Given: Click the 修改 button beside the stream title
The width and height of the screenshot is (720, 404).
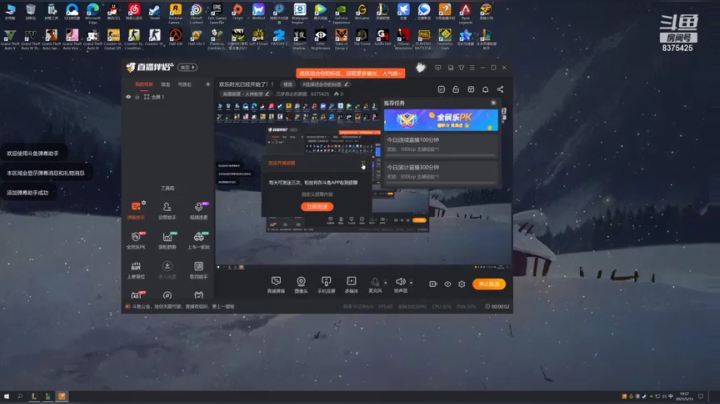Looking at the screenshot, I should pyautogui.click(x=287, y=84).
